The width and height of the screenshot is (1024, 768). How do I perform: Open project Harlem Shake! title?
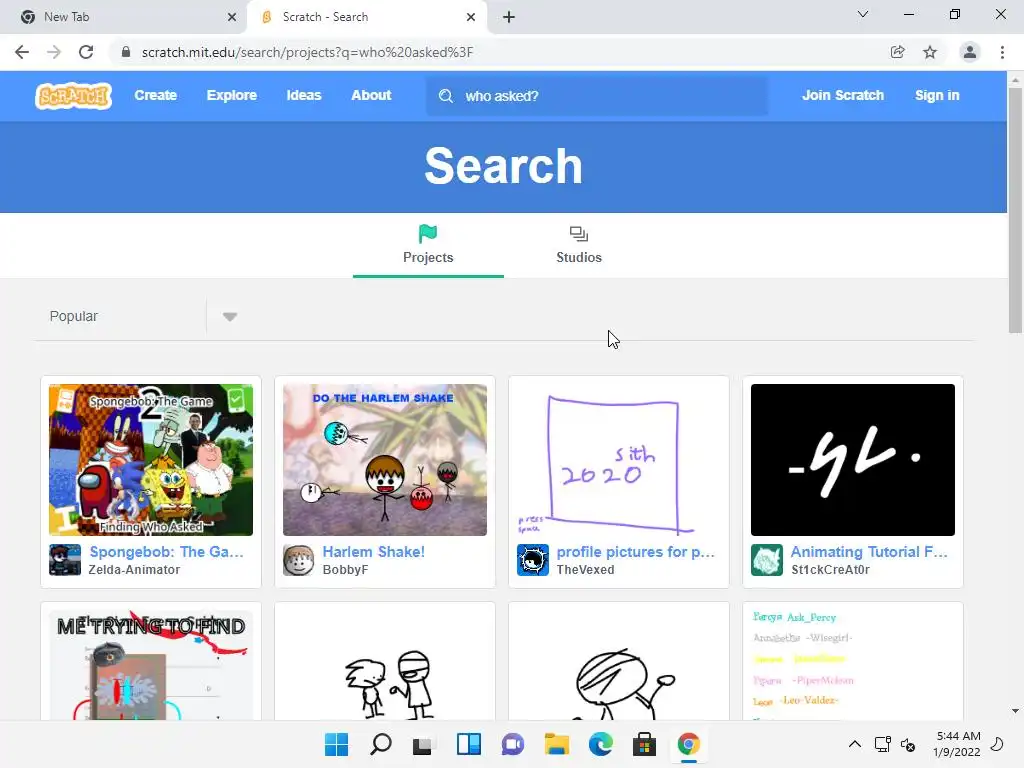coord(374,552)
